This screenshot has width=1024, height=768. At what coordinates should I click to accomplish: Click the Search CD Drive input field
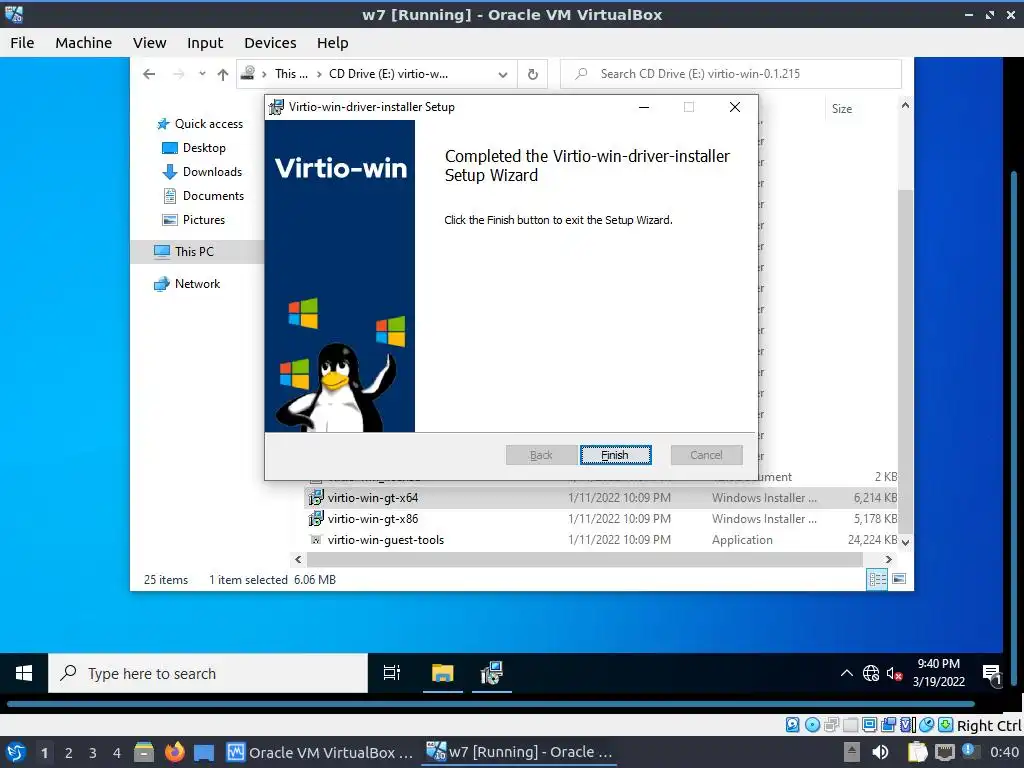tap(731, 74)
